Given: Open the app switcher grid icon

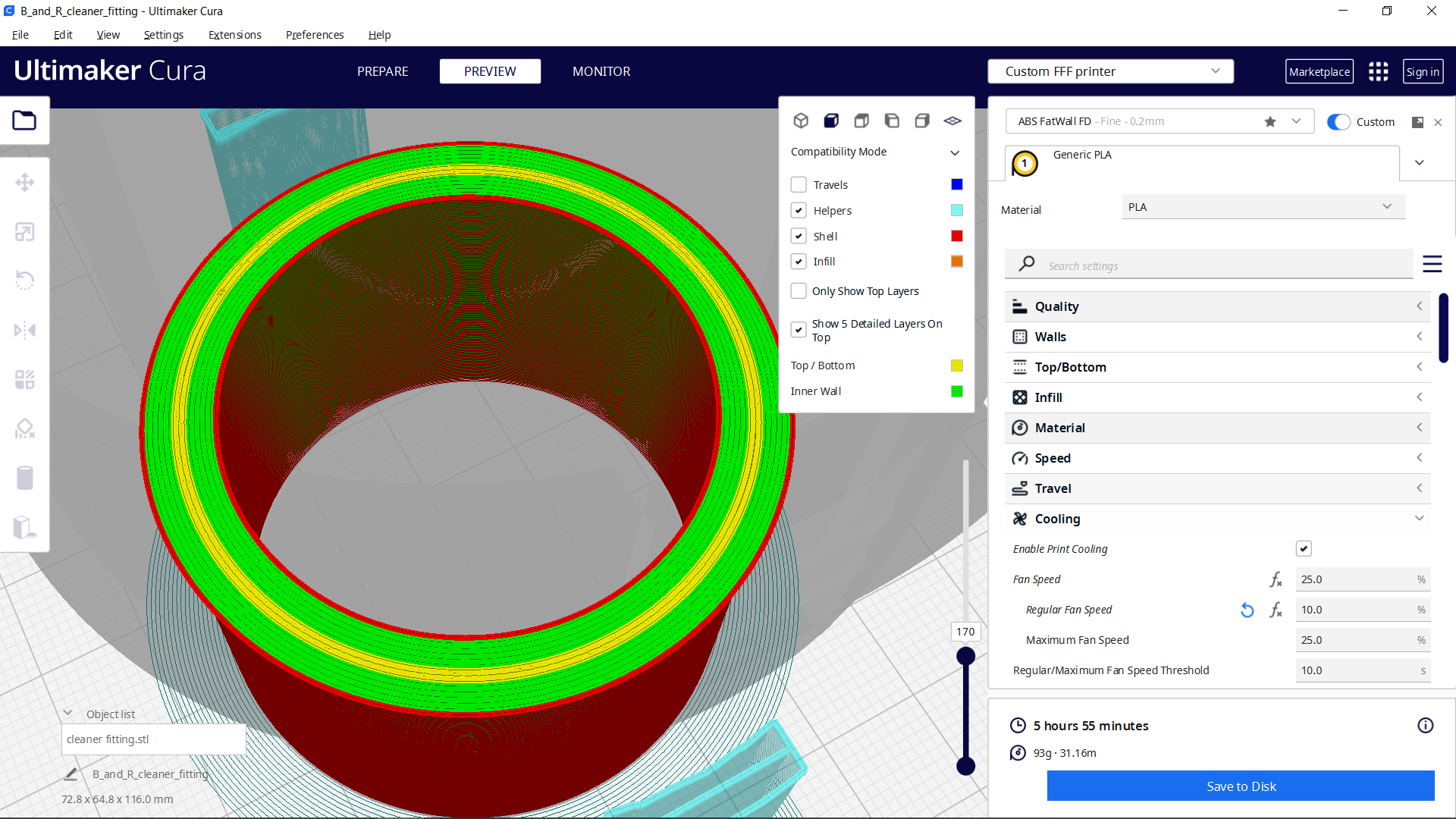Looking at the screenshot, I should click(1378, 71).
